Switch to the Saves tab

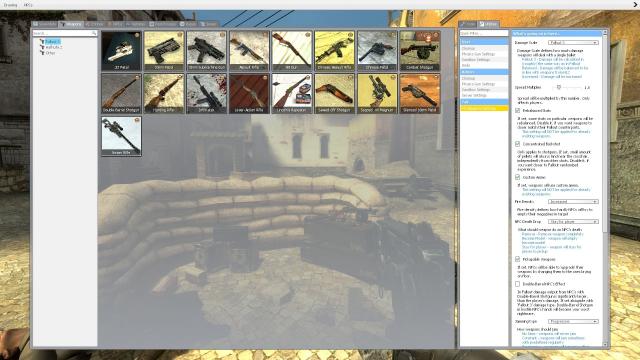[208, 24]
